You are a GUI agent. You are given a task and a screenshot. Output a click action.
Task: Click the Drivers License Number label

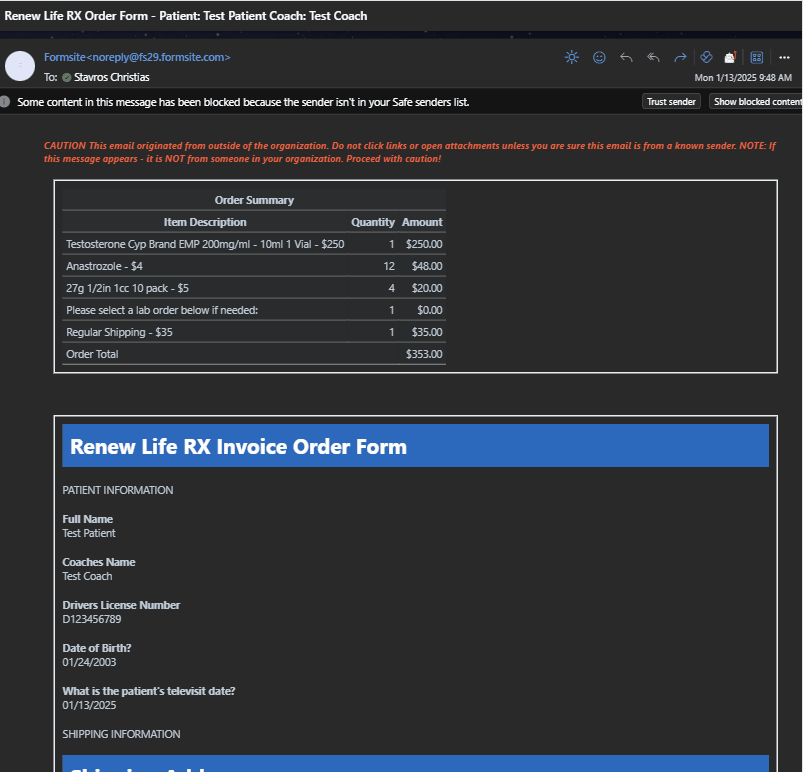tap(121, 605)
